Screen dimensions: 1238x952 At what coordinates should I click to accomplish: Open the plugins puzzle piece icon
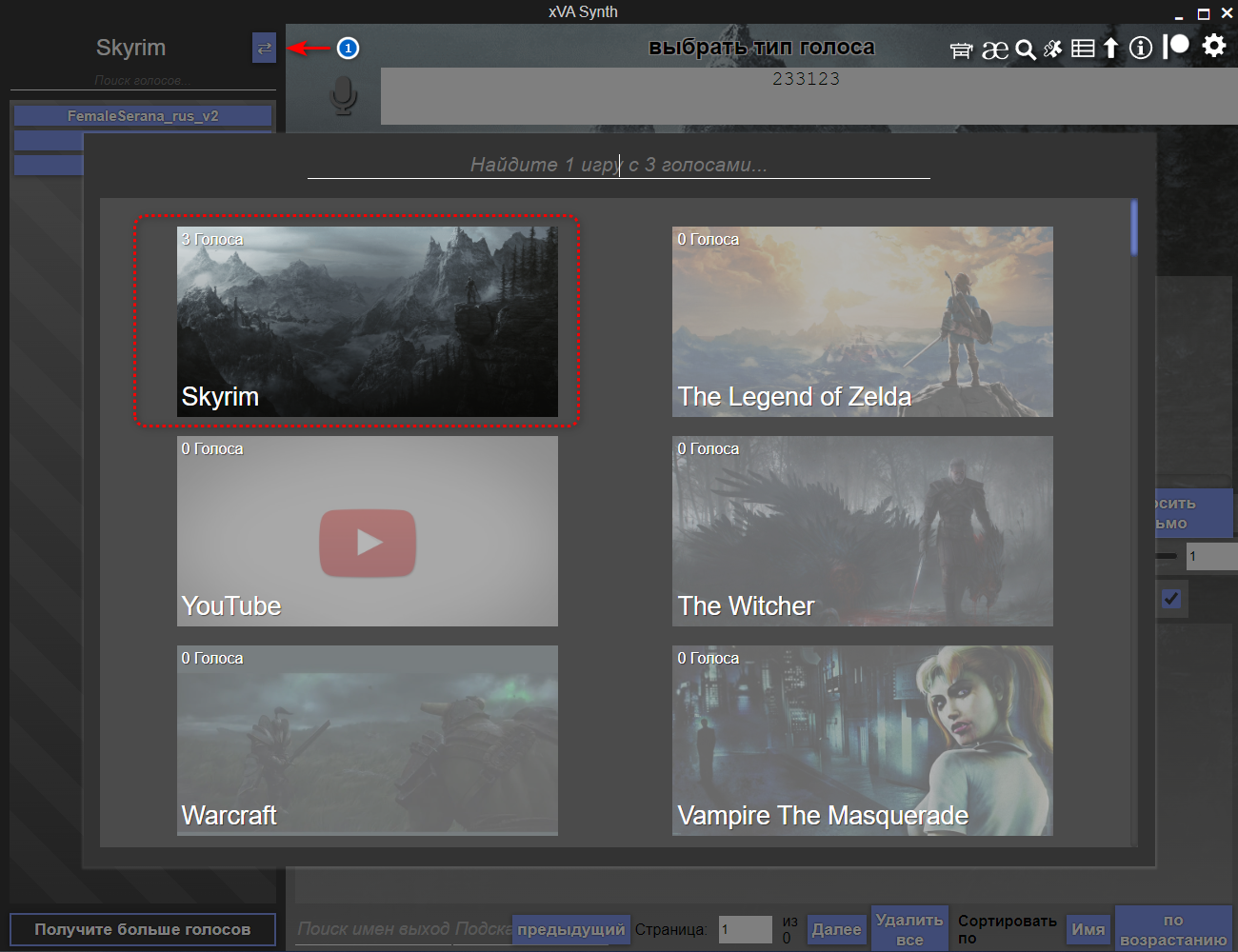1052,50
